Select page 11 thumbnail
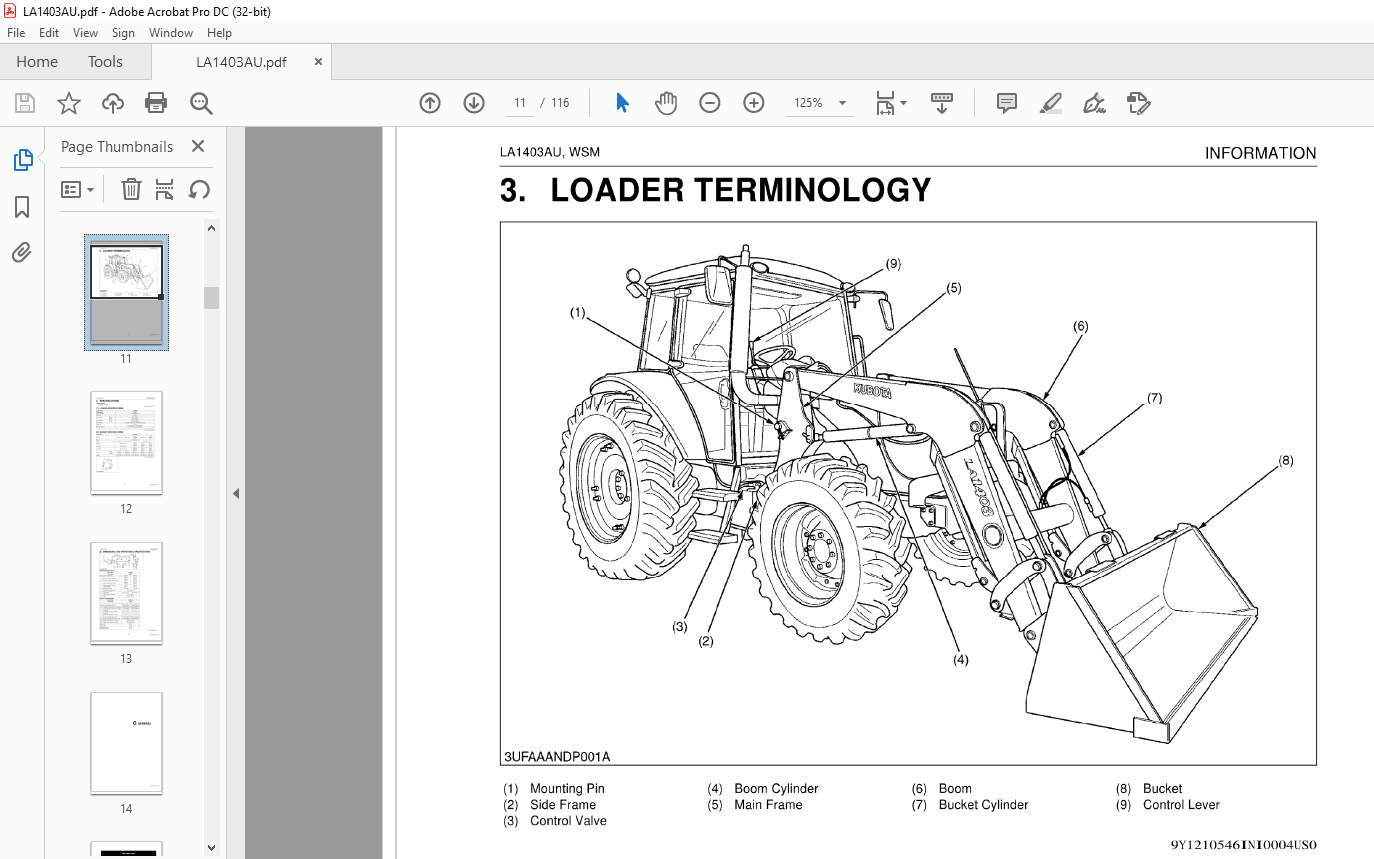Image resolution: width=1374 pixels, height=859 pixels. click(x=126, y=292)
